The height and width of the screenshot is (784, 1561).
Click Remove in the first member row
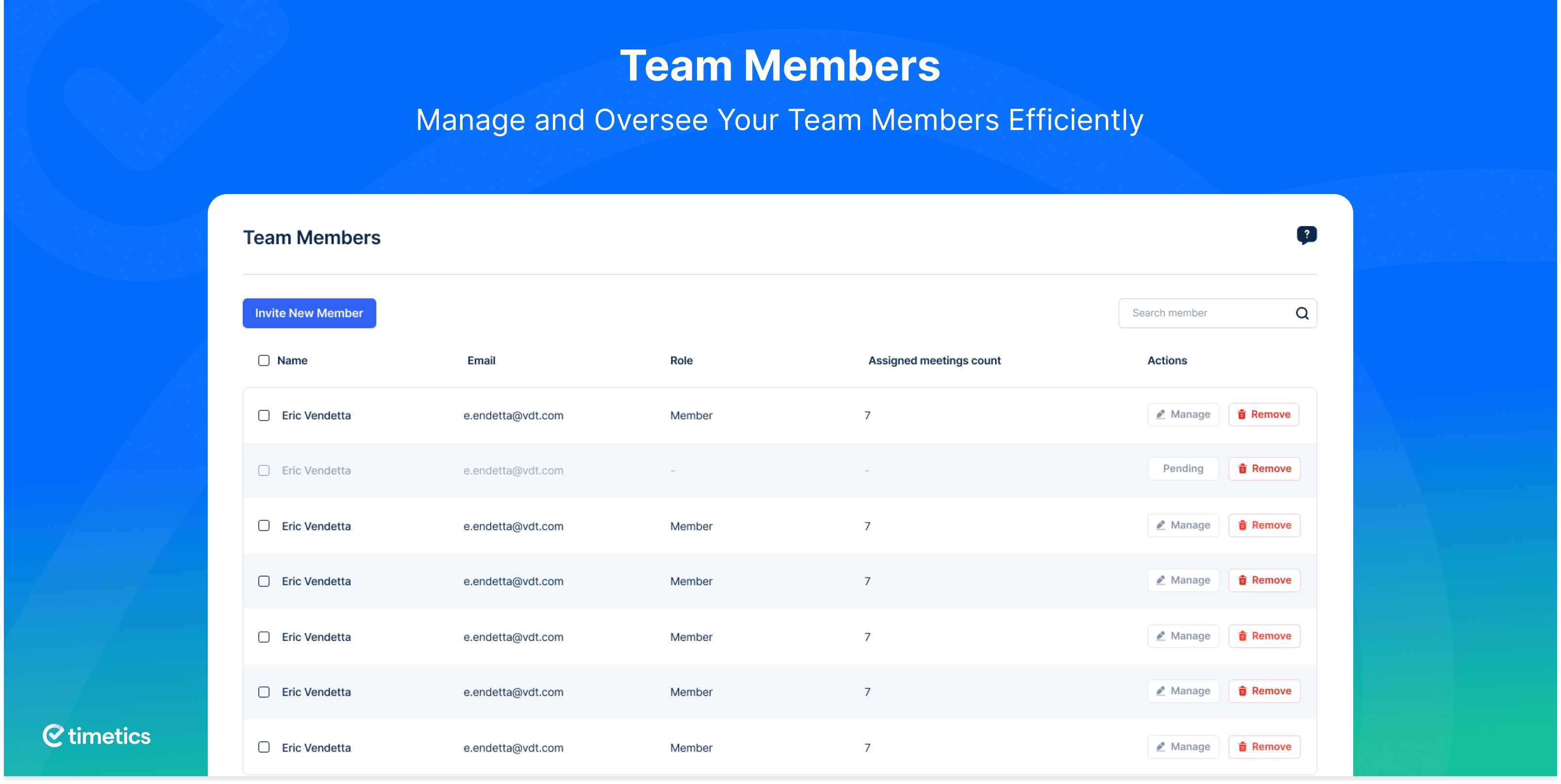pyautogui.click(x=1263, y=414)
